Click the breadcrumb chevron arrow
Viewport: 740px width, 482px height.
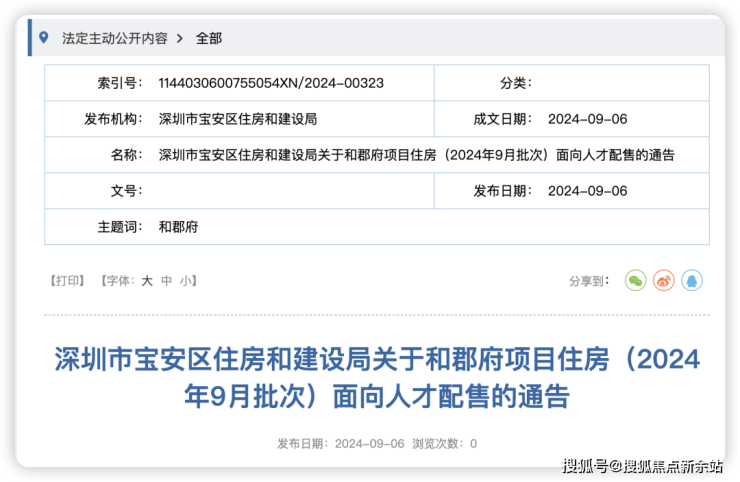180,38
